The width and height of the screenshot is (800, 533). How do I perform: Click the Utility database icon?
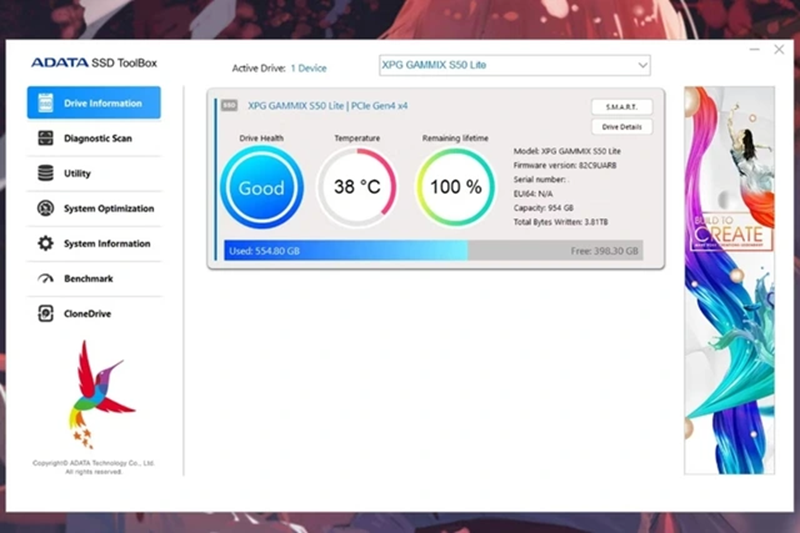(45, 173)
